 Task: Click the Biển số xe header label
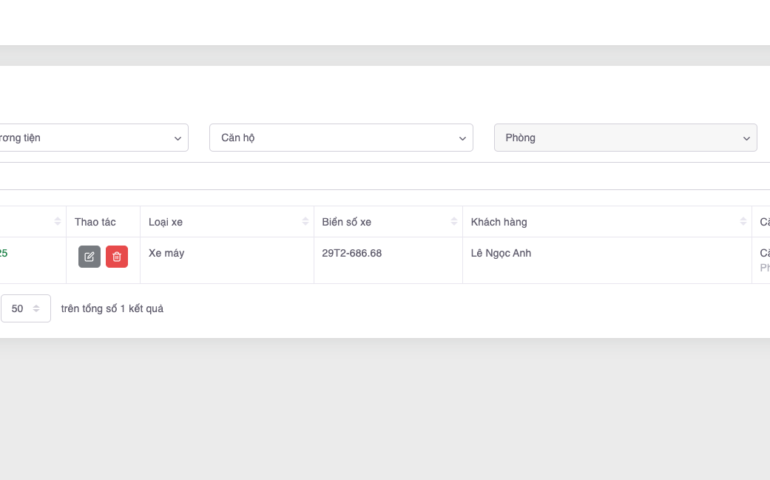[346, 221]
